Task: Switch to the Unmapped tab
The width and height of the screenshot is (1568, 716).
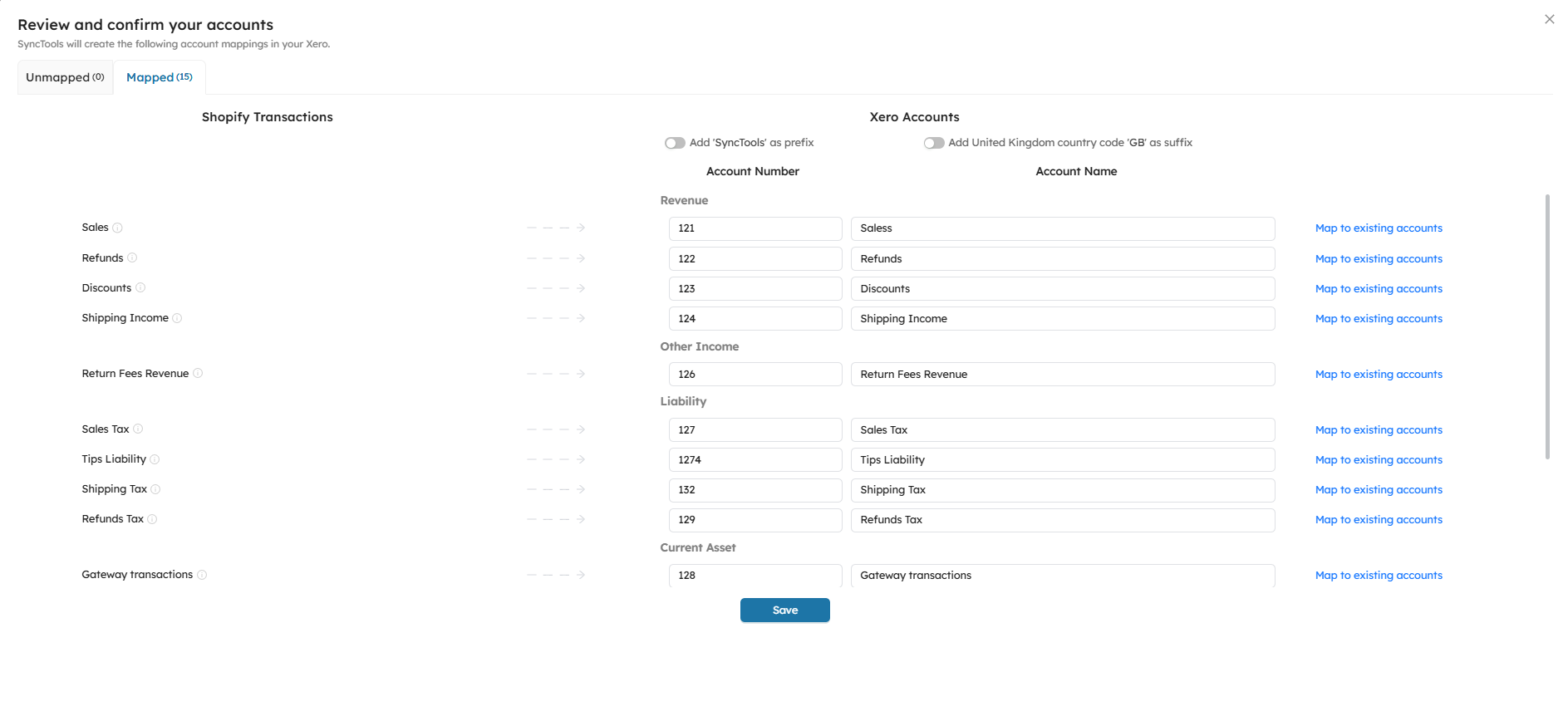Action: pos(65,77)
